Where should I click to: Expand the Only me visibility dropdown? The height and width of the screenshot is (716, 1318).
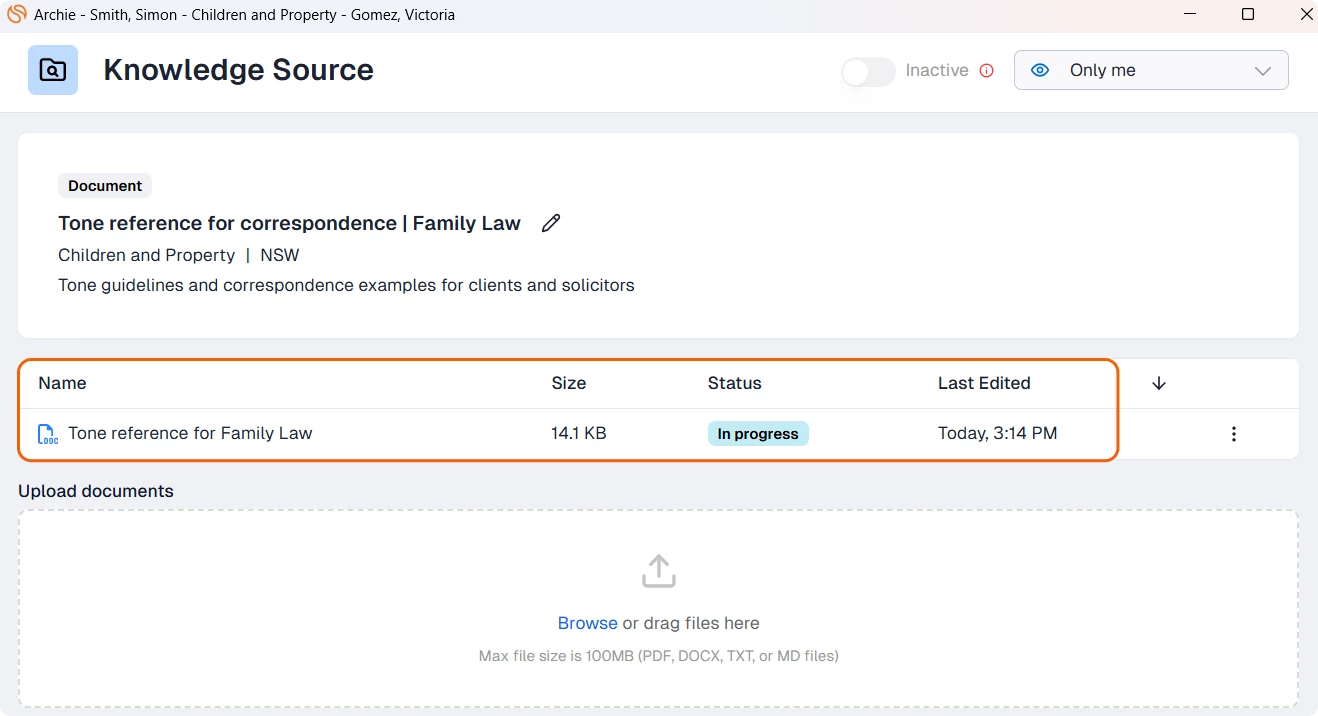(1150, 70)
